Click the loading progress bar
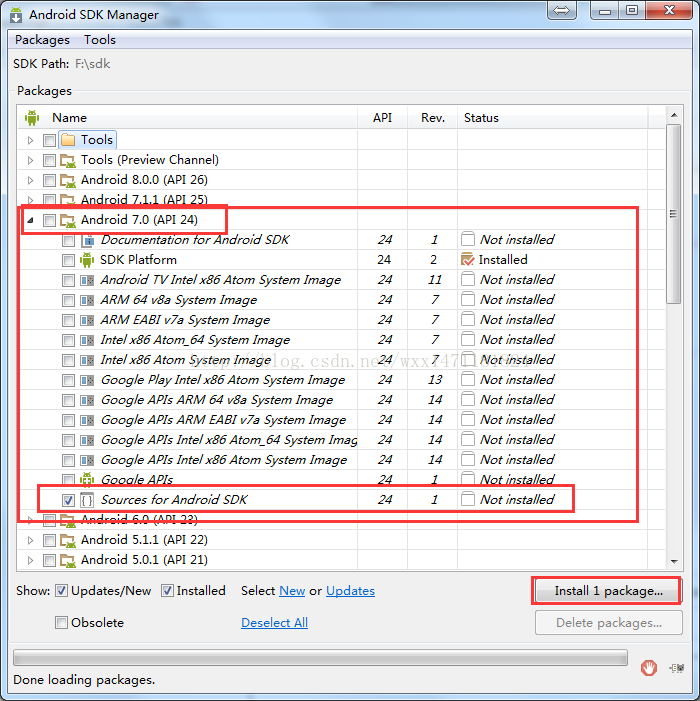The image size is (700, 701). pyautogui.click(x=320, y=658)
